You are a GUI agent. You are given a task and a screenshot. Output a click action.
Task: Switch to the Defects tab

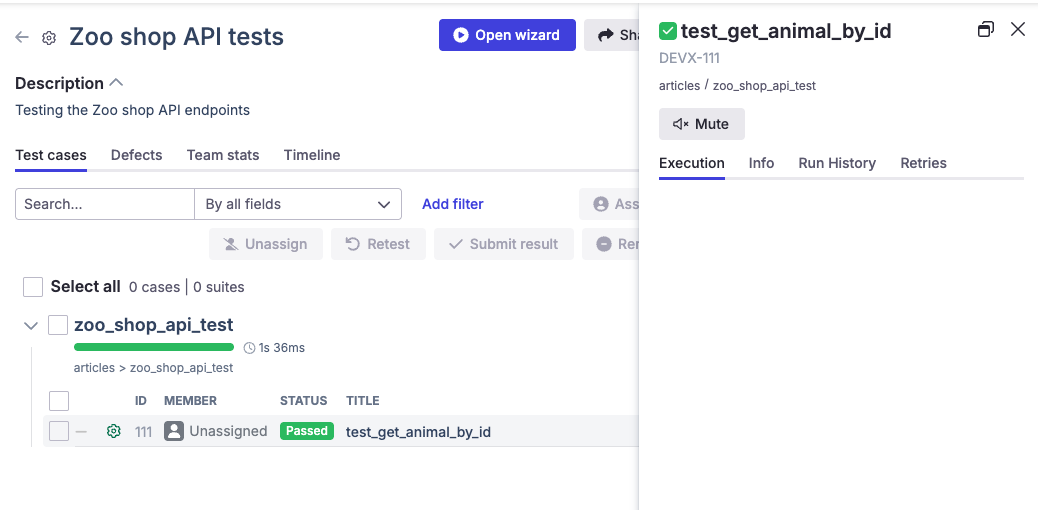pos(136,155)
